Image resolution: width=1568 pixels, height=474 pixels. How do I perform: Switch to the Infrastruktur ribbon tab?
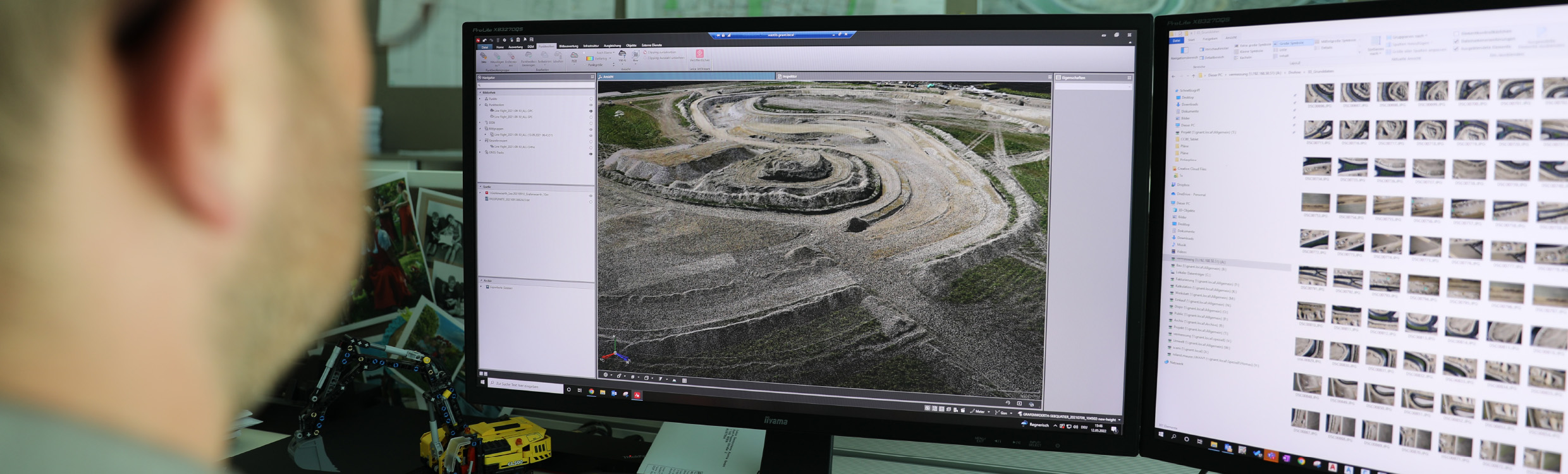point(591,46)
